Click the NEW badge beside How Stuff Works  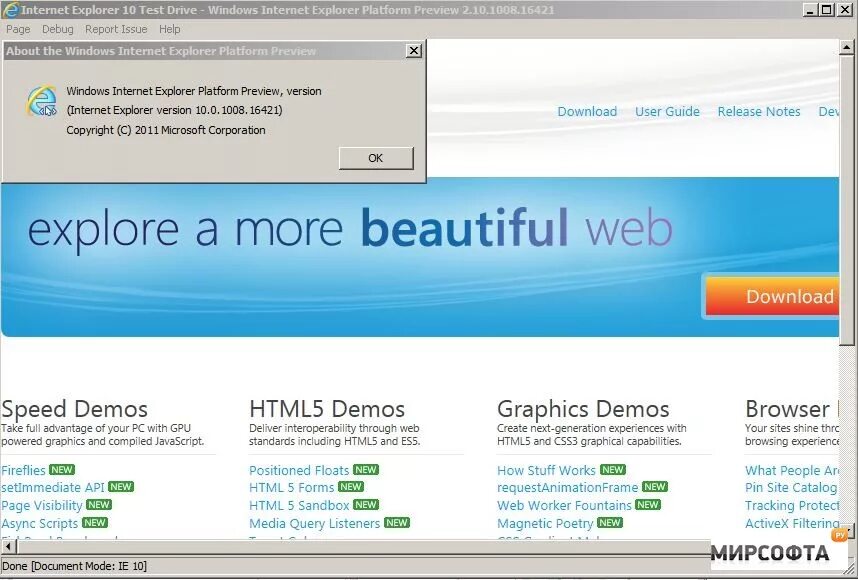pyautogui.click(x=612, y=469)
